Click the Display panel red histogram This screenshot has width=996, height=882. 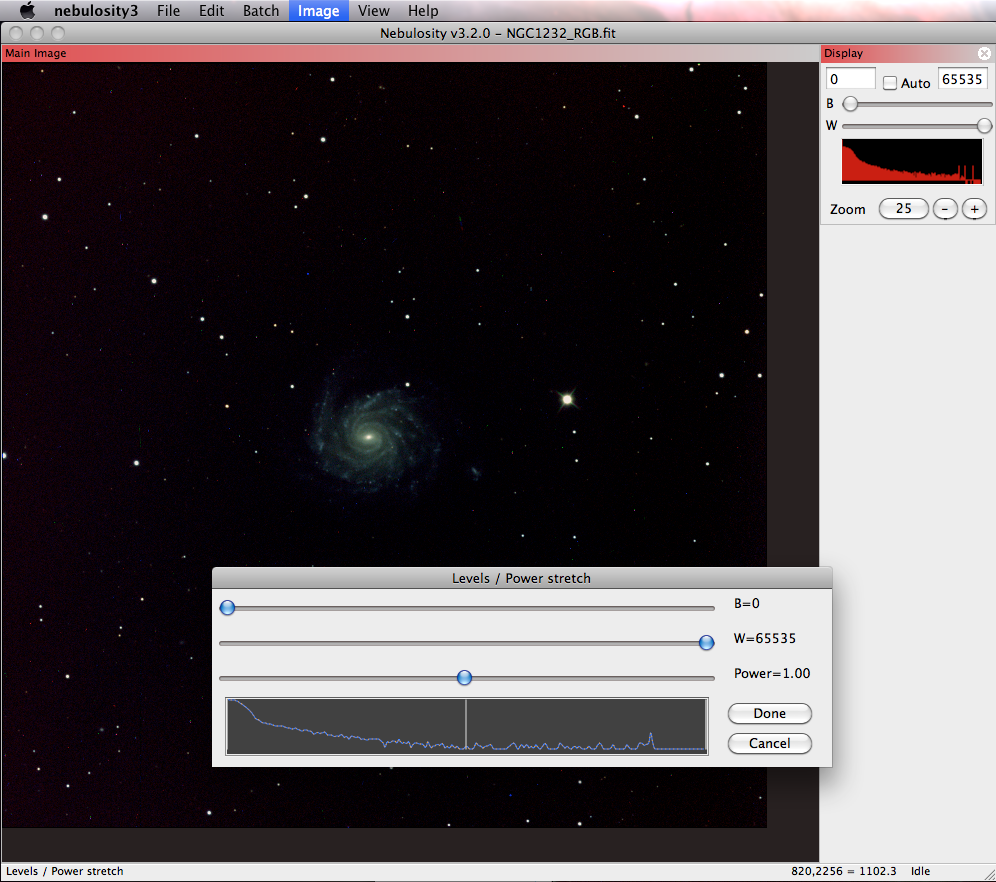point(912,161)
